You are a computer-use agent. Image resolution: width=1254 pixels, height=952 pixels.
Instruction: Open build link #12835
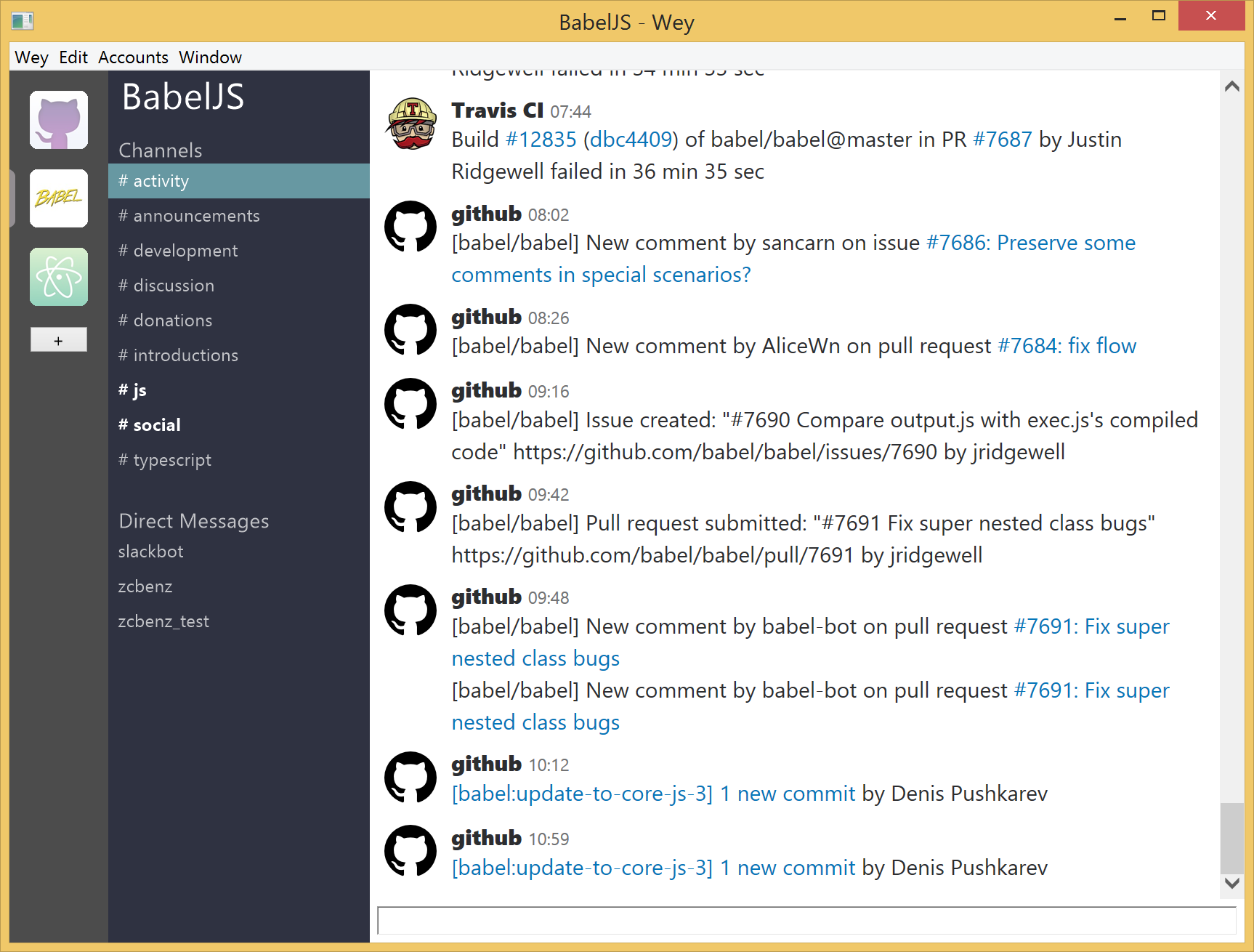point(541,140)
